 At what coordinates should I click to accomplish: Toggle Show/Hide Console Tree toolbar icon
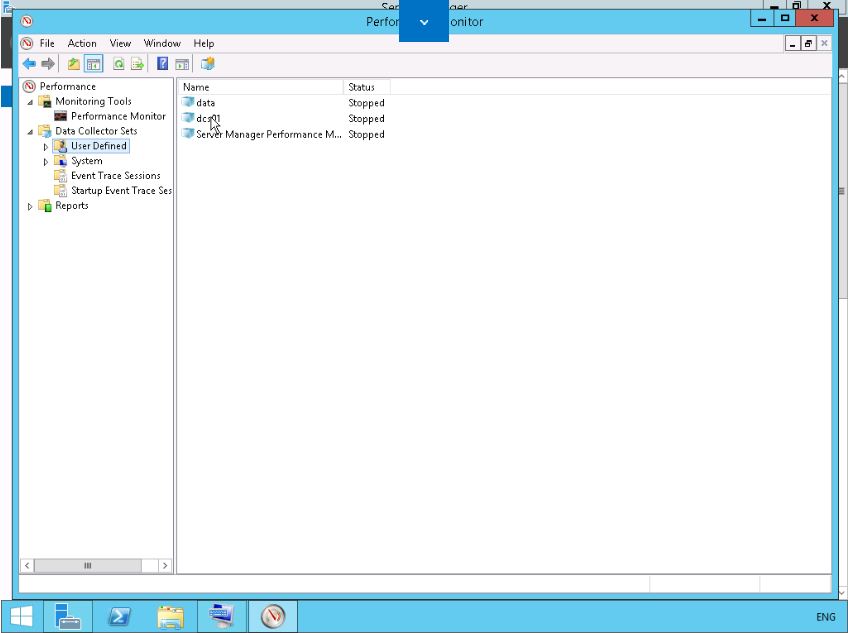[94, 64]
